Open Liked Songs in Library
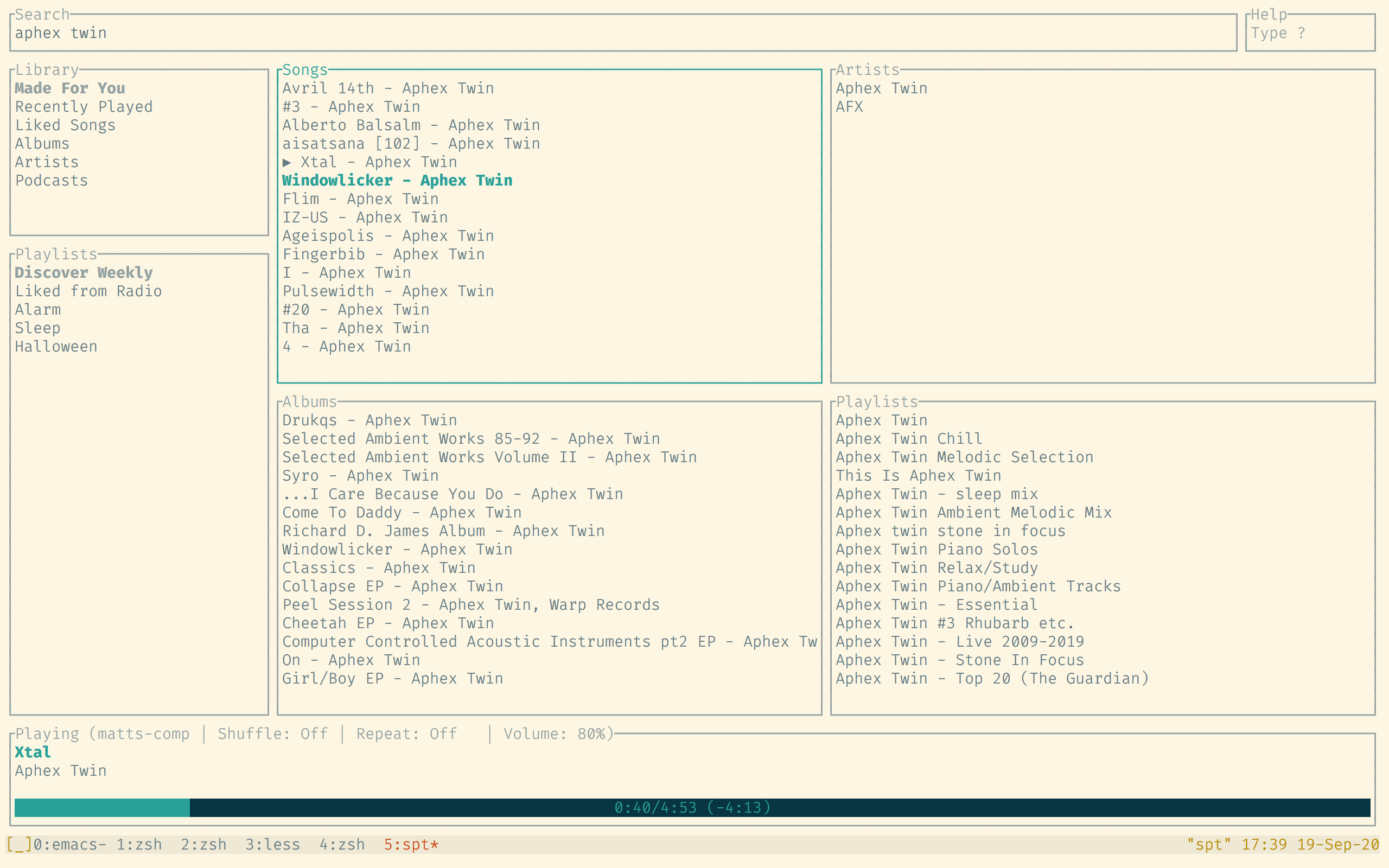This screenshot has width=1389, height=868. [x=66, y=125]
